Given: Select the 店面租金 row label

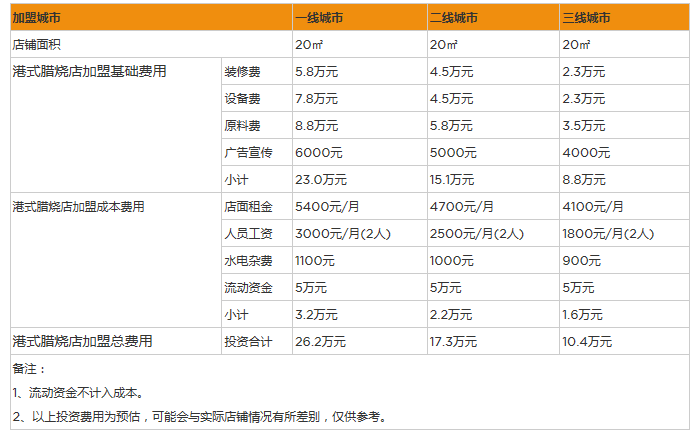Looking at the screenshot, I should coord(248,207).
